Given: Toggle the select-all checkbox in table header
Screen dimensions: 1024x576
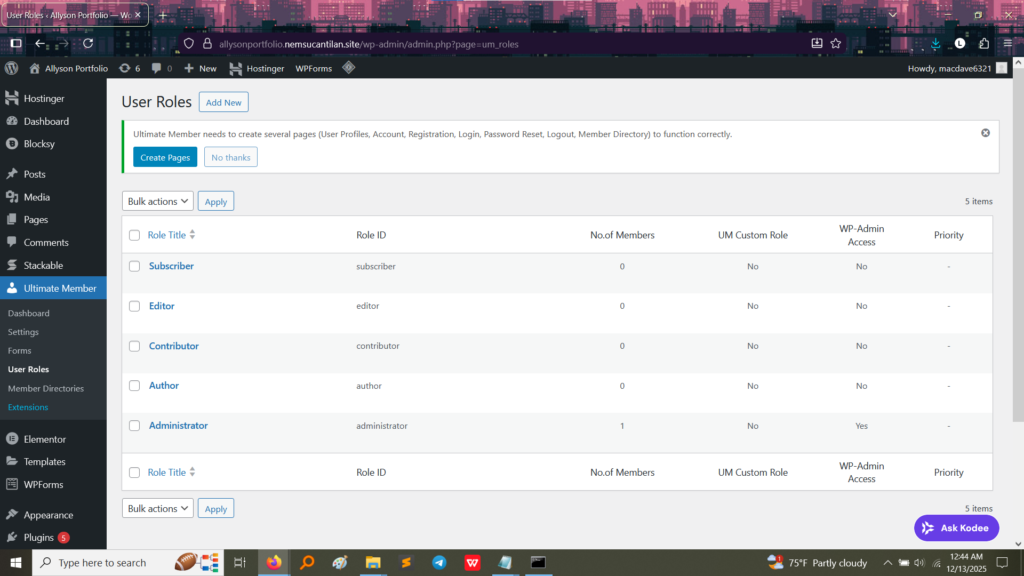Looking at the screenshot, I should click(134, 235).
